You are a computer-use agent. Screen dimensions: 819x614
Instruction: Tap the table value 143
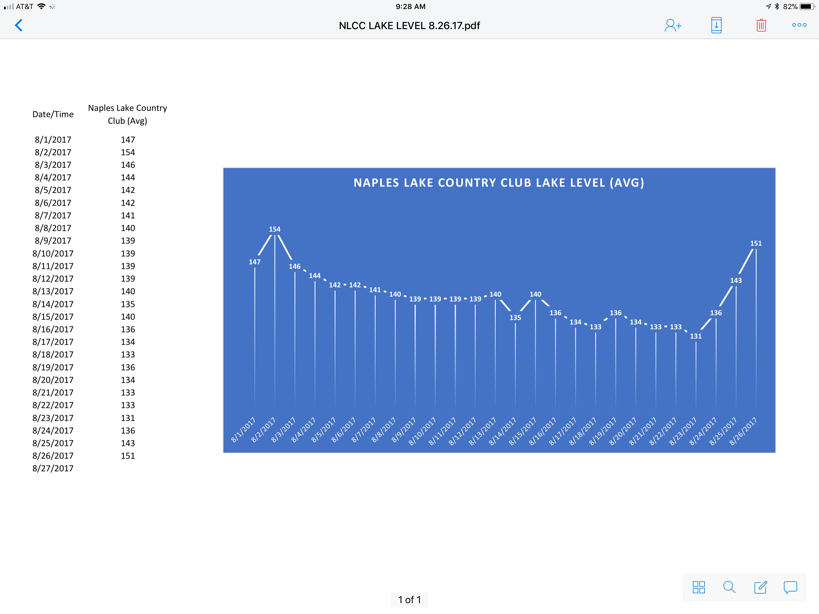click(128, 443)
